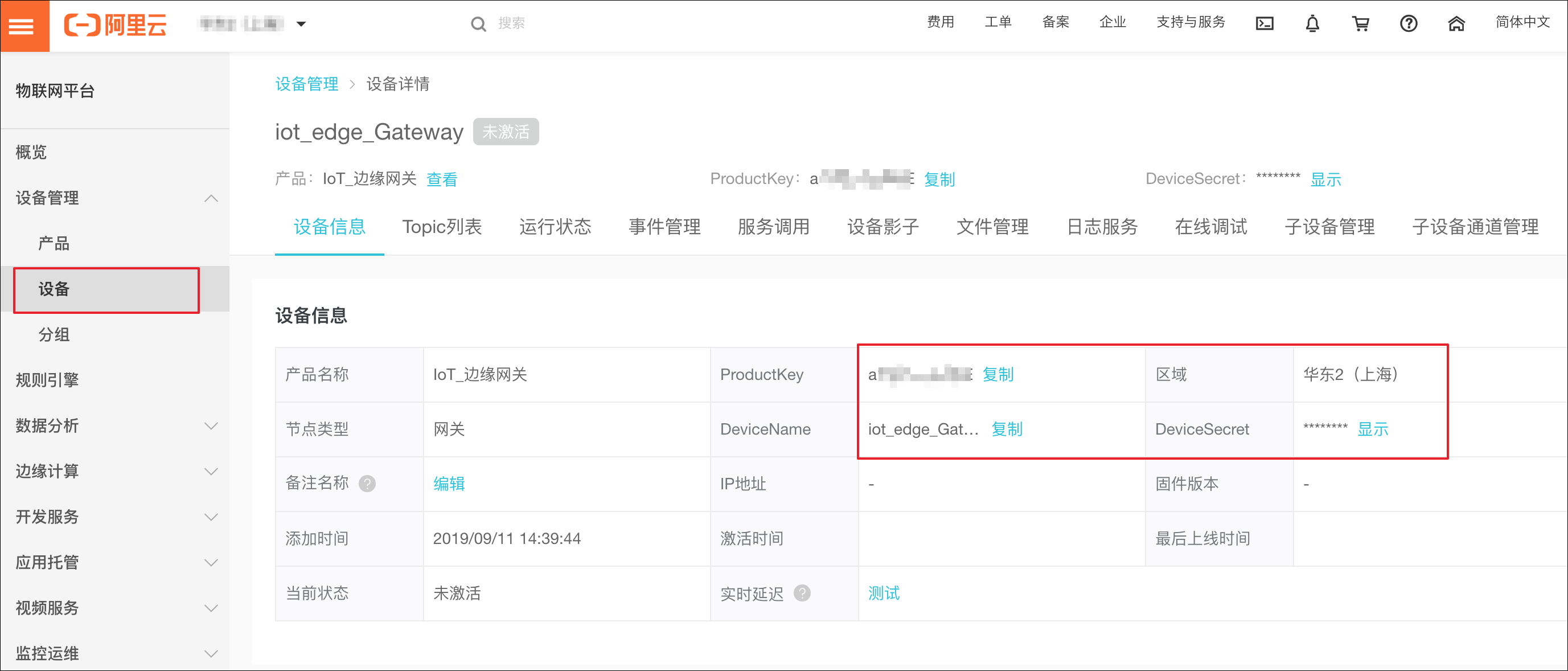Viewport: 1568px width, 671px height.
Task: Expand the 监控运维 sidebar section
Action: (211, 653)
